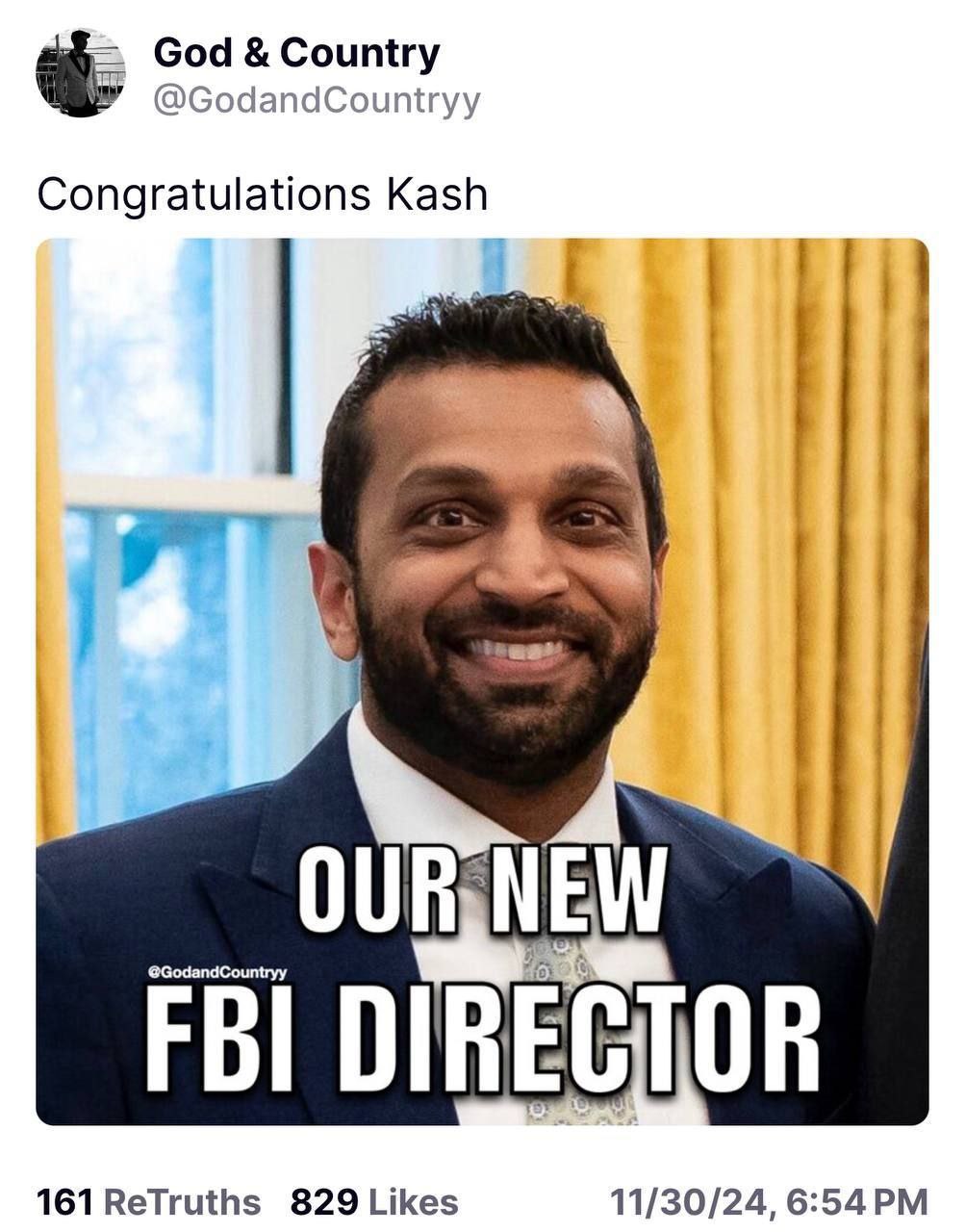
Task: Click the ReTruths label
Action: point(181,1201)
